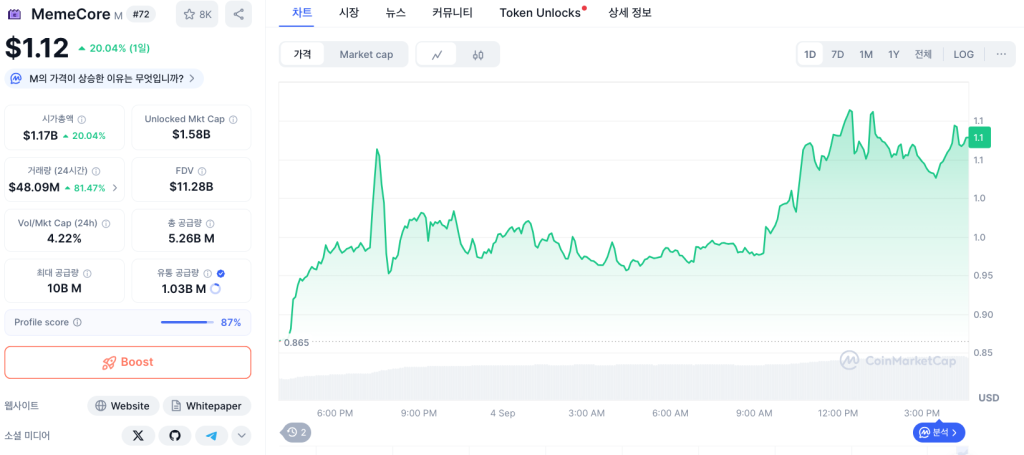The width and height of the screenshot is (1024, 455).
Task: Click the Boost button
Action: pos(128,362)
